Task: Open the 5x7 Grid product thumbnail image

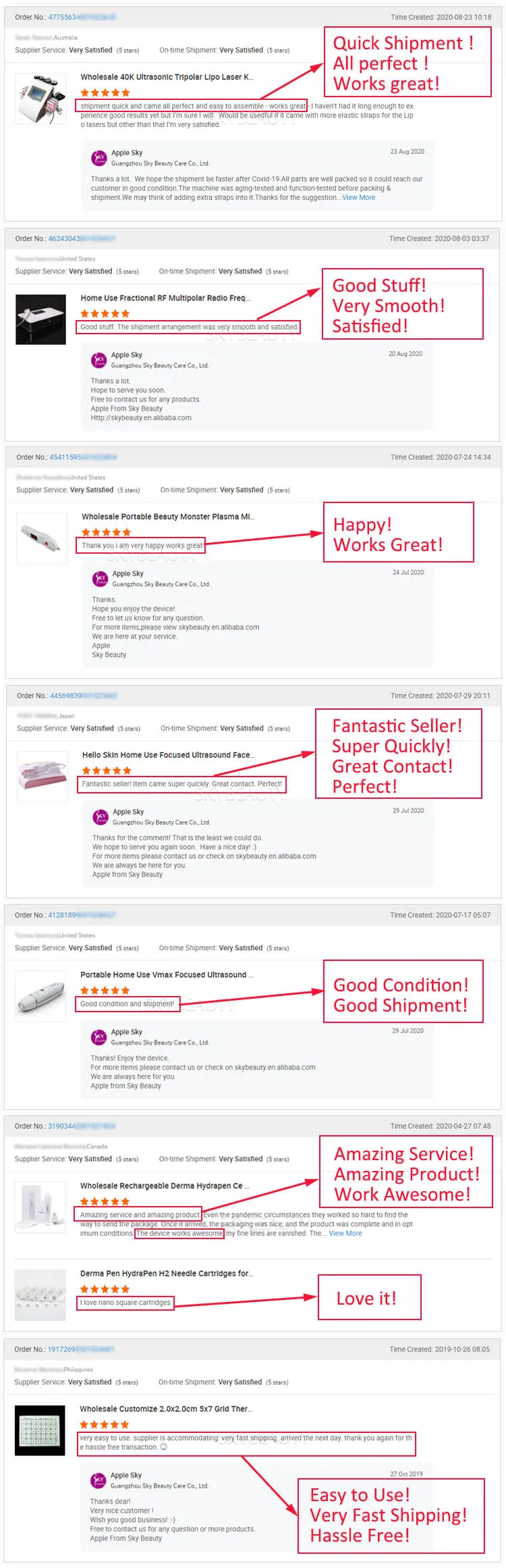Action: pos(40,1430)
